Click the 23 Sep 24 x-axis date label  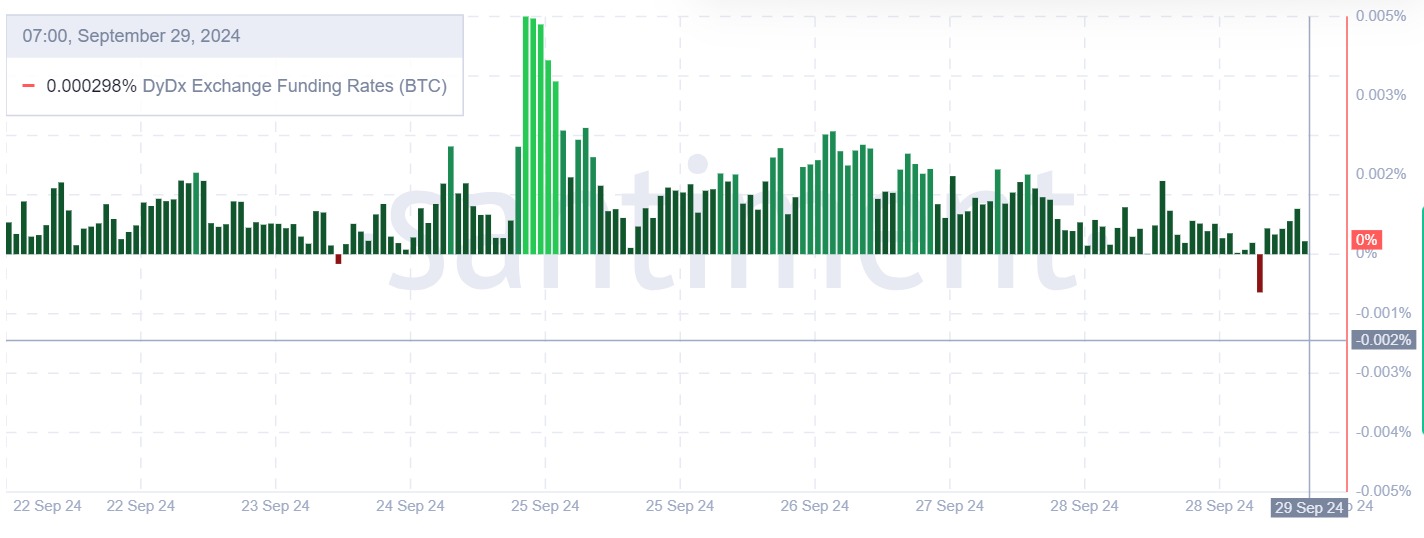pos(276,506)
